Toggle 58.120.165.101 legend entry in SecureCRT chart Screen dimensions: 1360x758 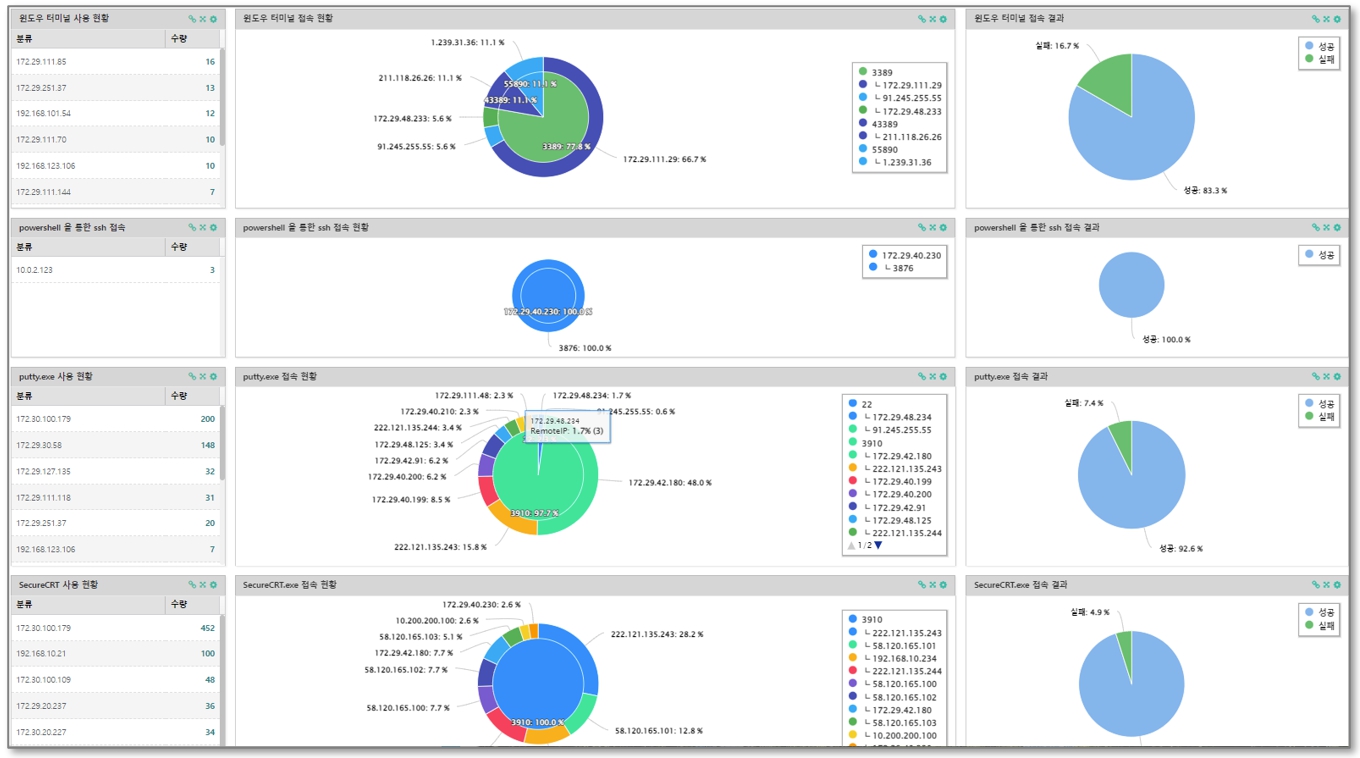(895, 646)
